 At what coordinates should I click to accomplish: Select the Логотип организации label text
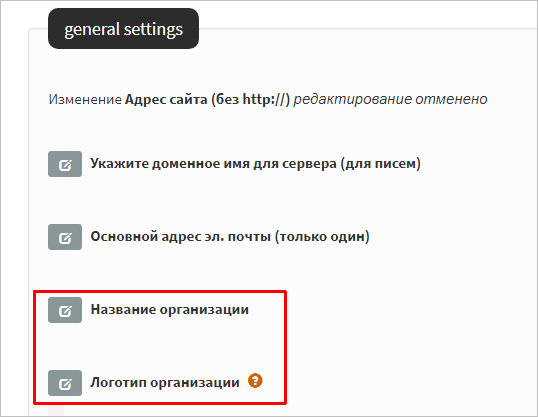(x=165, y=382)
